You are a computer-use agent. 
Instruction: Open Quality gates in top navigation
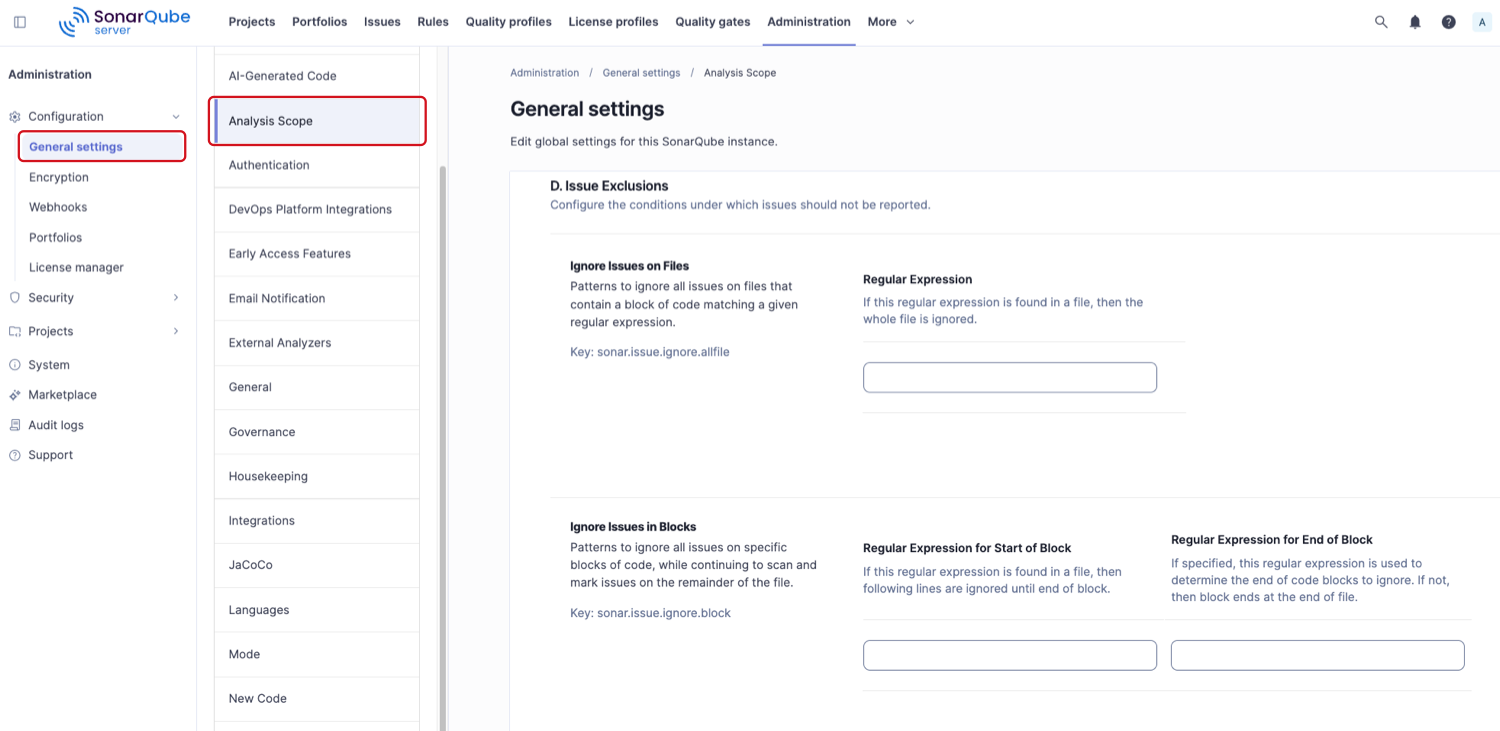click(712, 22)
